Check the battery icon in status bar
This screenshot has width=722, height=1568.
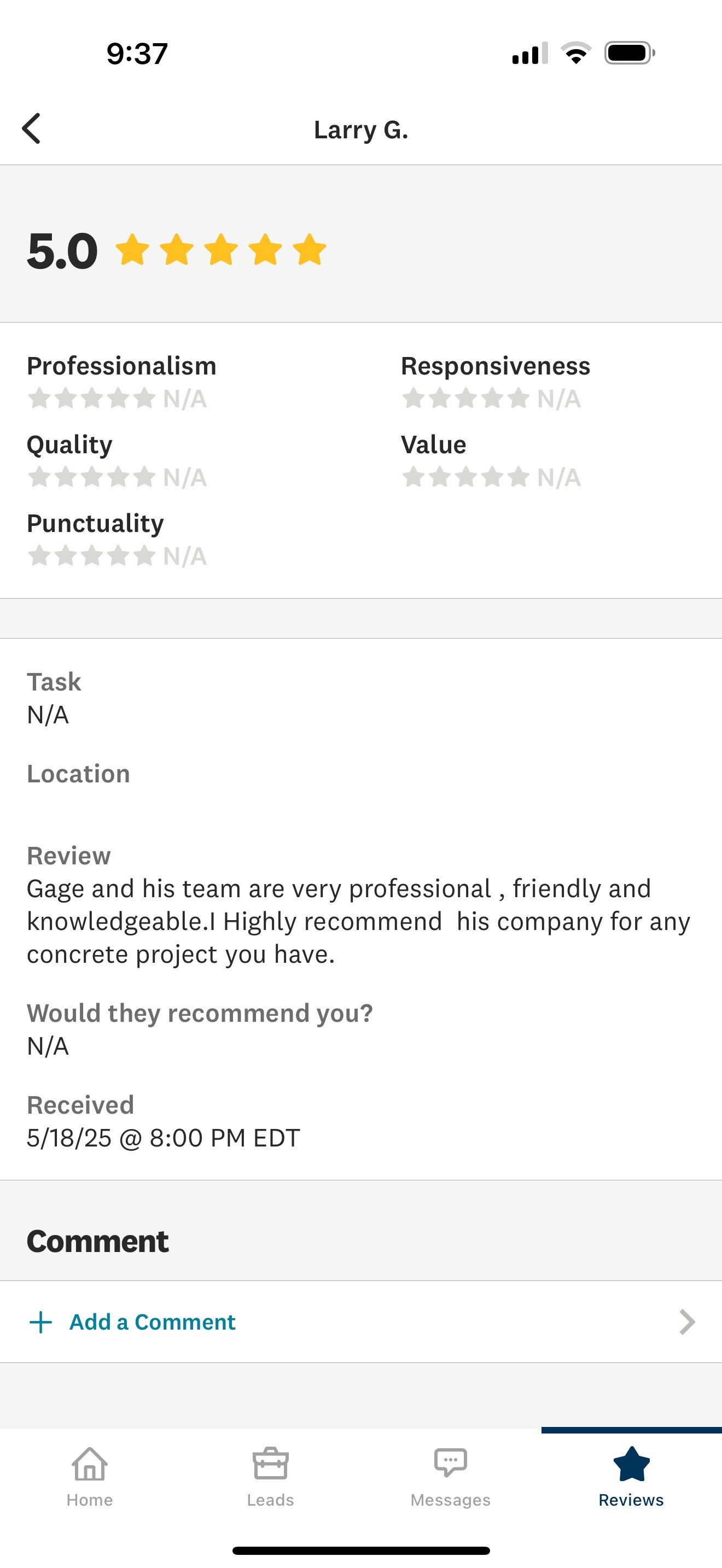[x=630, y=53]
